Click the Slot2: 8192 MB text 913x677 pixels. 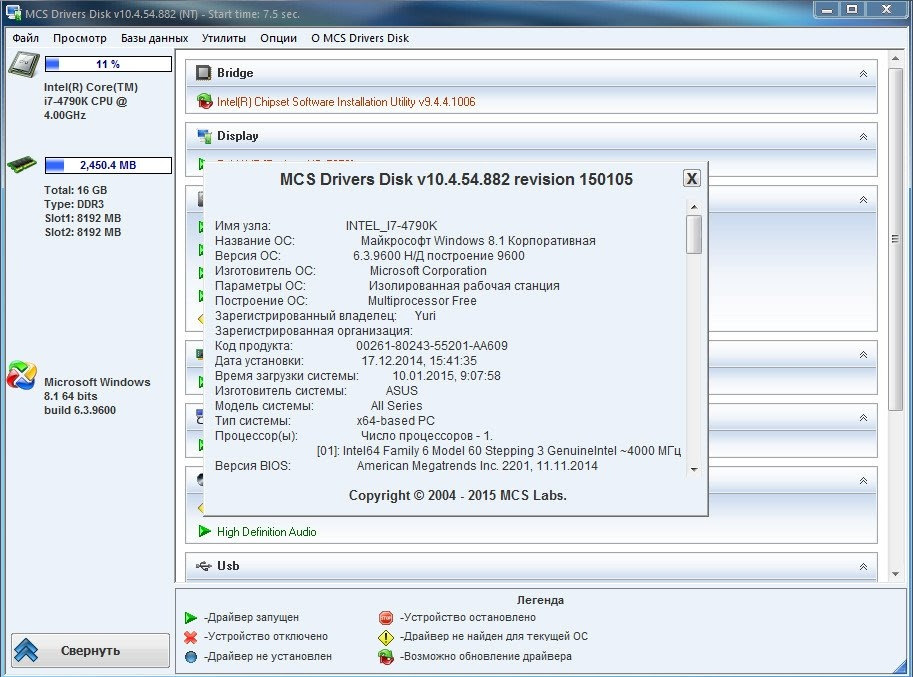pos(83,232)
